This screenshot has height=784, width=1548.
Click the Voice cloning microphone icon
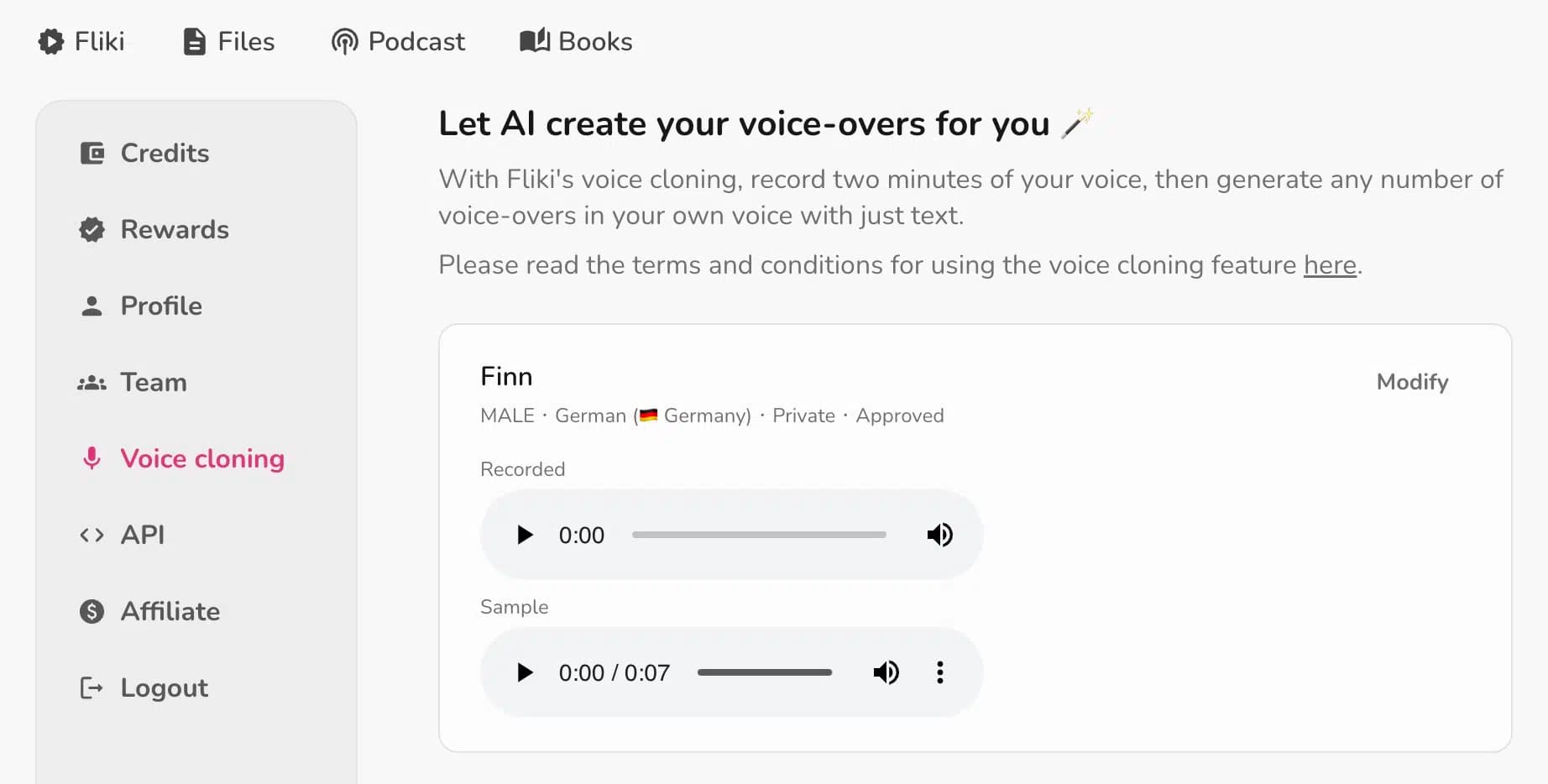(92, 458)
